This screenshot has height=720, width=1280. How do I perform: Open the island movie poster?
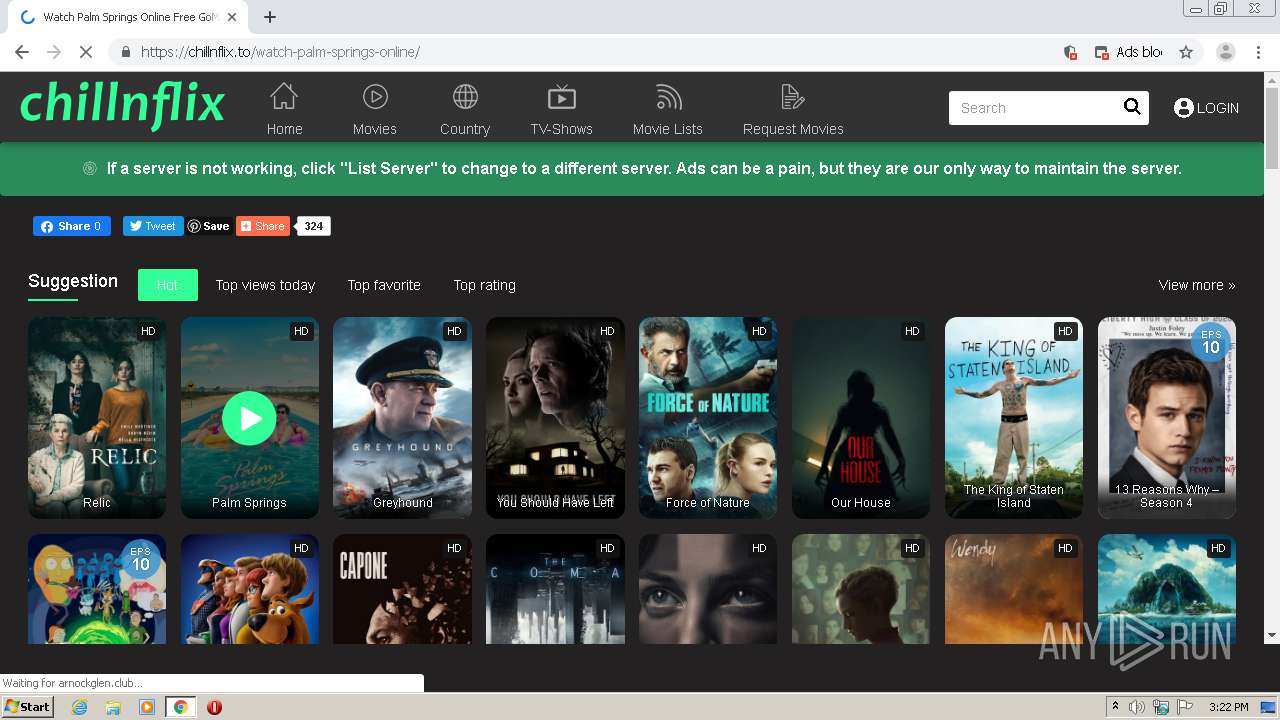click(x=1167, y=589)
